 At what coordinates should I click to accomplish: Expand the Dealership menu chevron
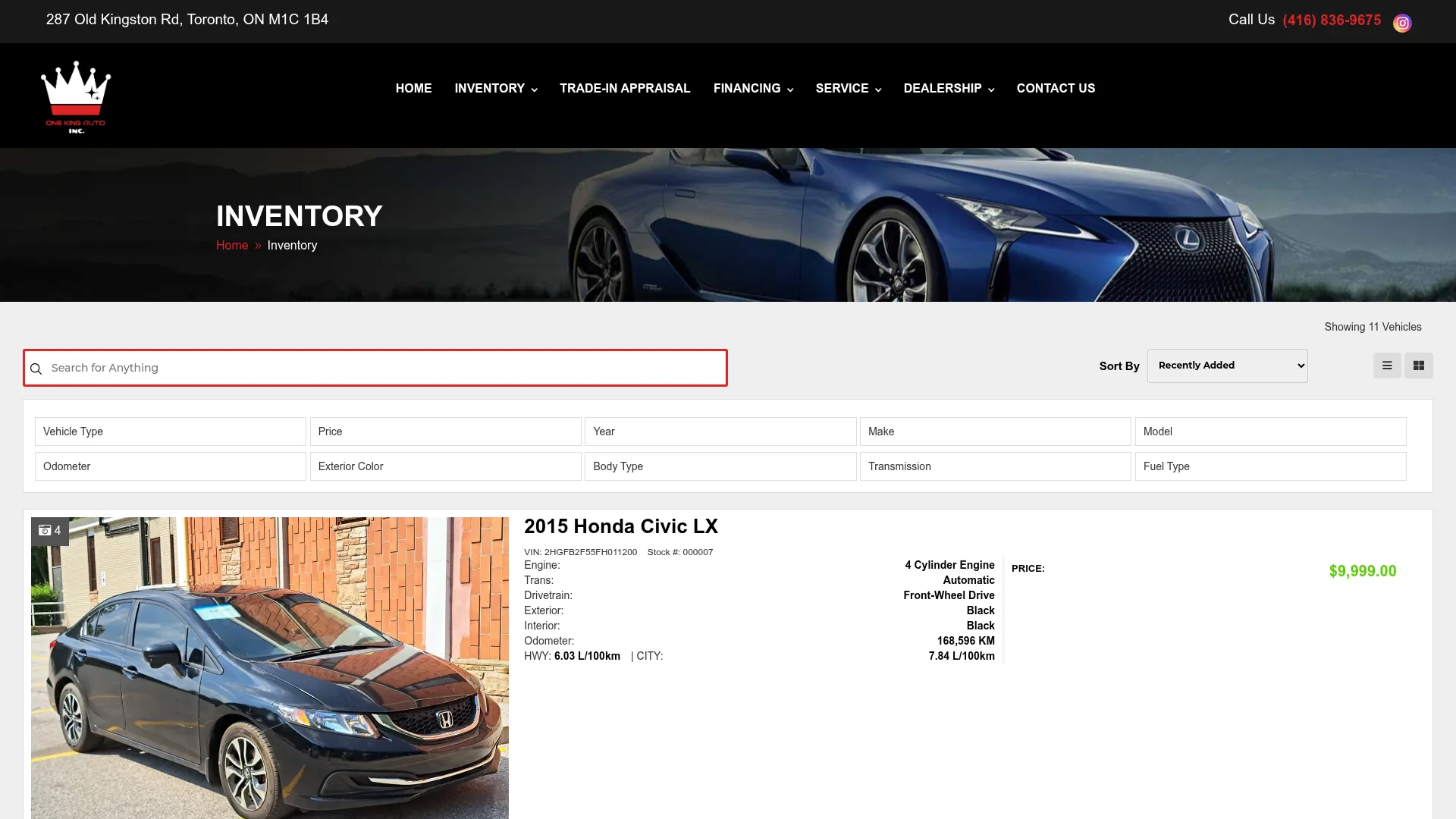point(991,89)
